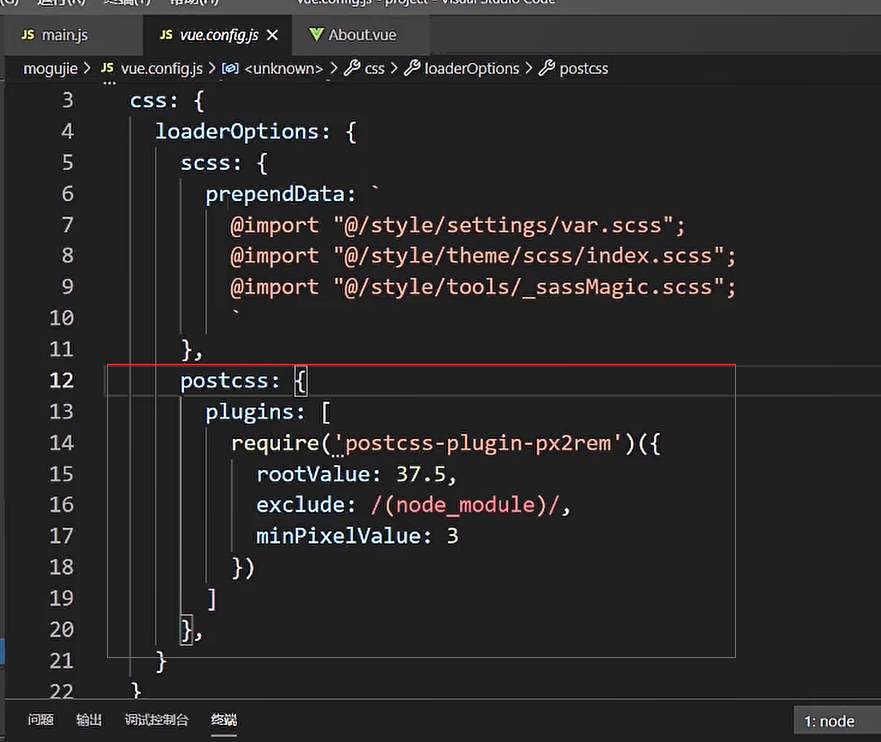
Task: Select the 终端 (Terminal) panel tab
Action: pyautogui.click(x=224, y=720)
